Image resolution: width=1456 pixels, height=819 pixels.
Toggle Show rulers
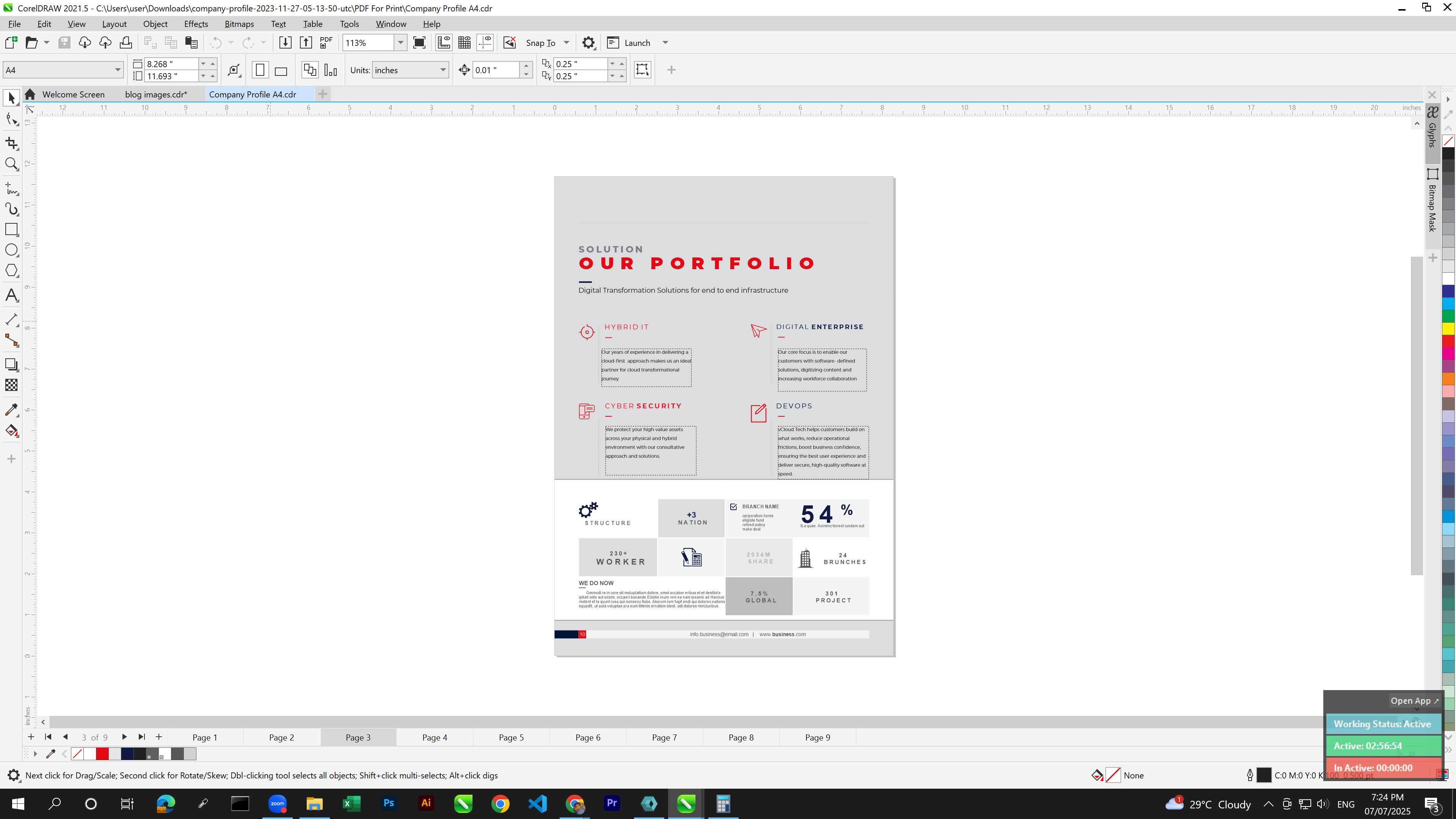444,43
